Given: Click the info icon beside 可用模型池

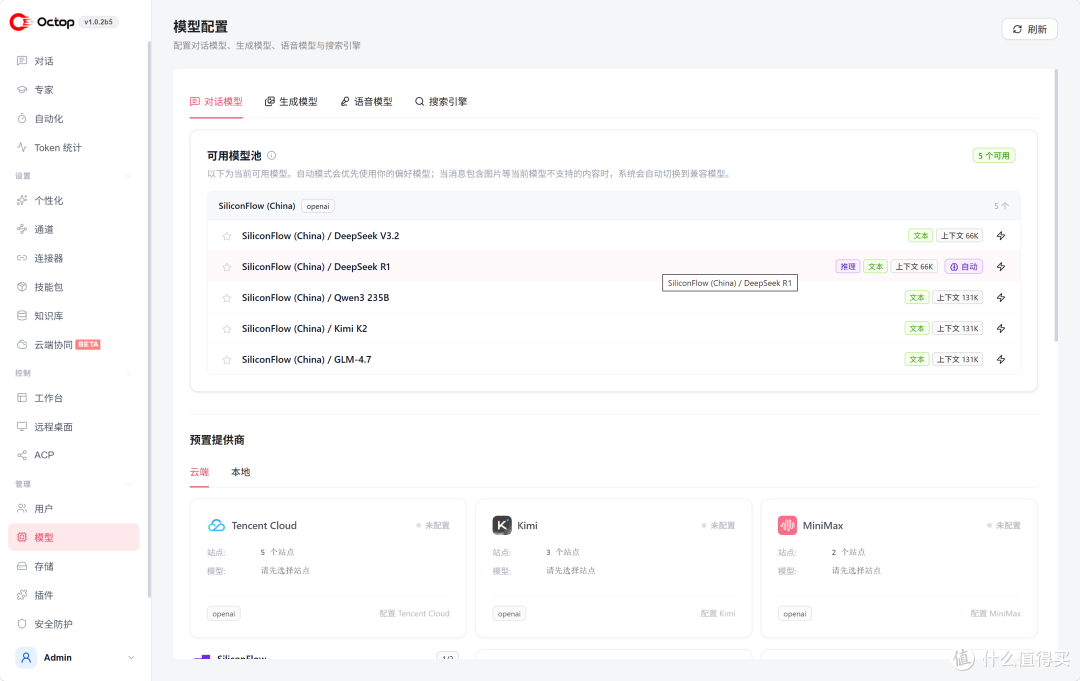Looking at the screenshot, I should 271,156.
